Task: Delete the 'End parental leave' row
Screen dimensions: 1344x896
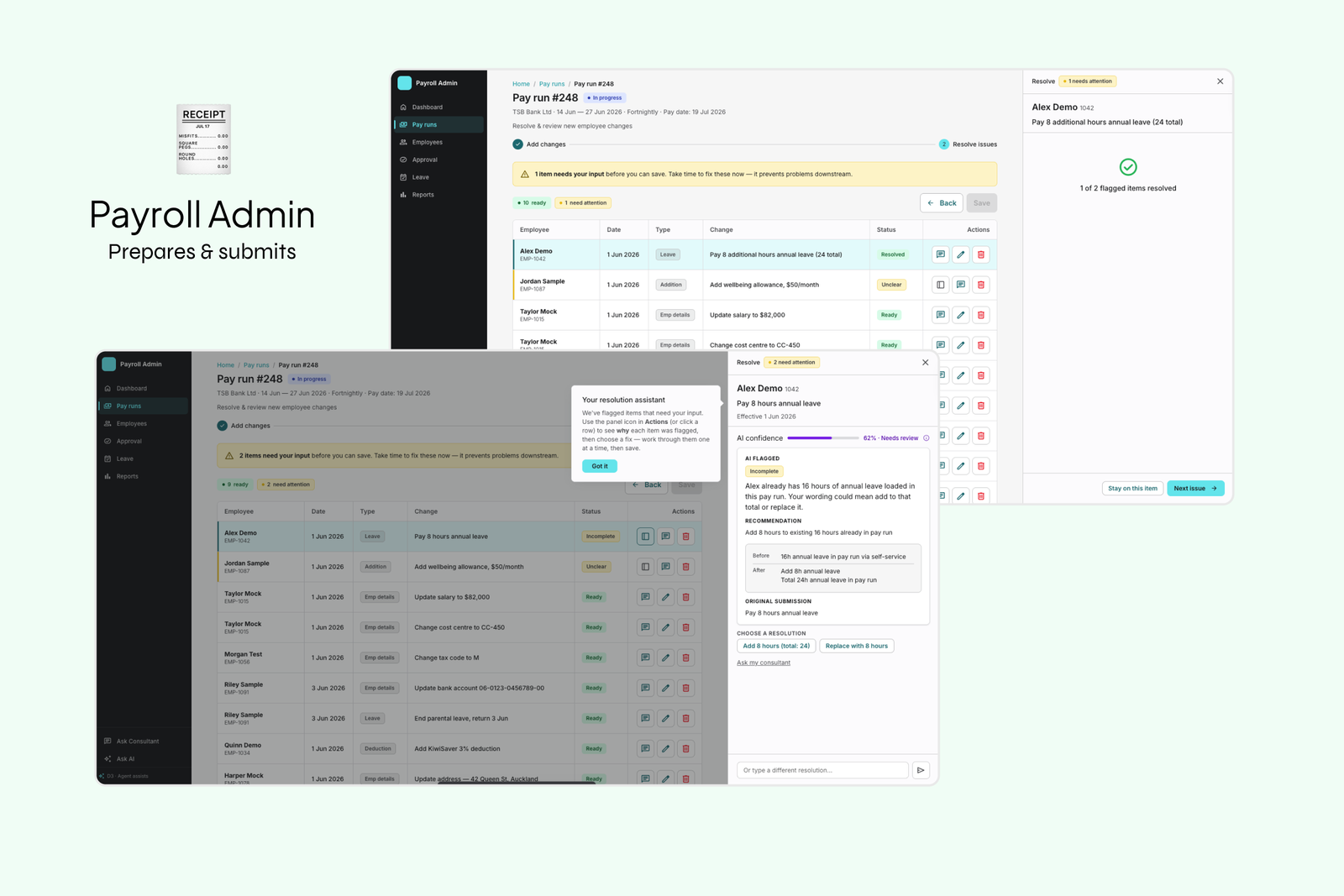Action: (x=685, y=718)
